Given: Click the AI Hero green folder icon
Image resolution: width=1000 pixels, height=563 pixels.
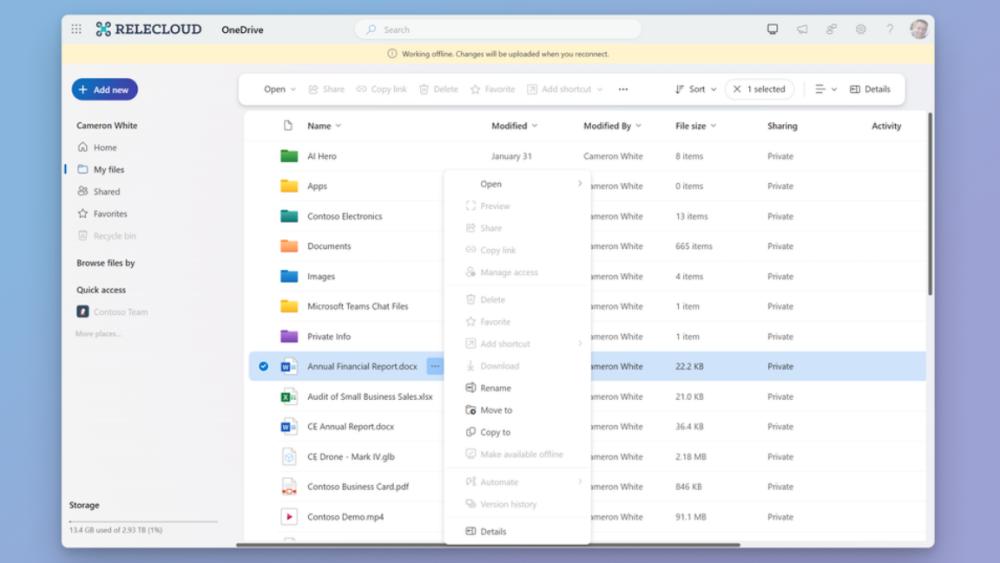Looking at the screenshot, I should tap(289, 156).
